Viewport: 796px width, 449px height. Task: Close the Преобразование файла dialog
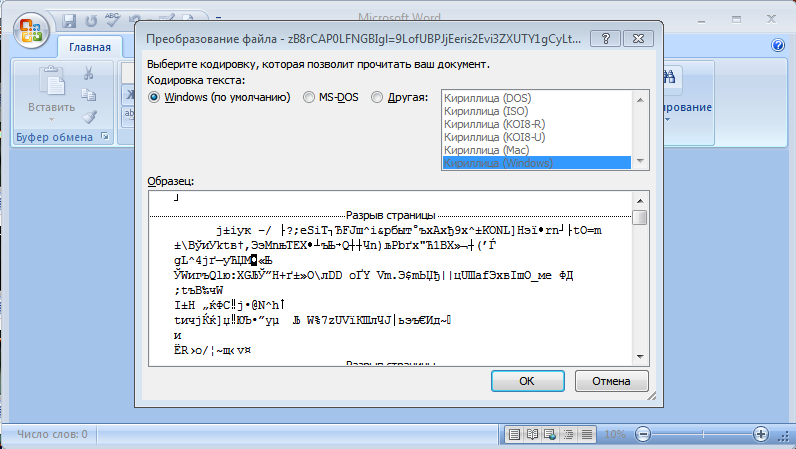[638, 39]
